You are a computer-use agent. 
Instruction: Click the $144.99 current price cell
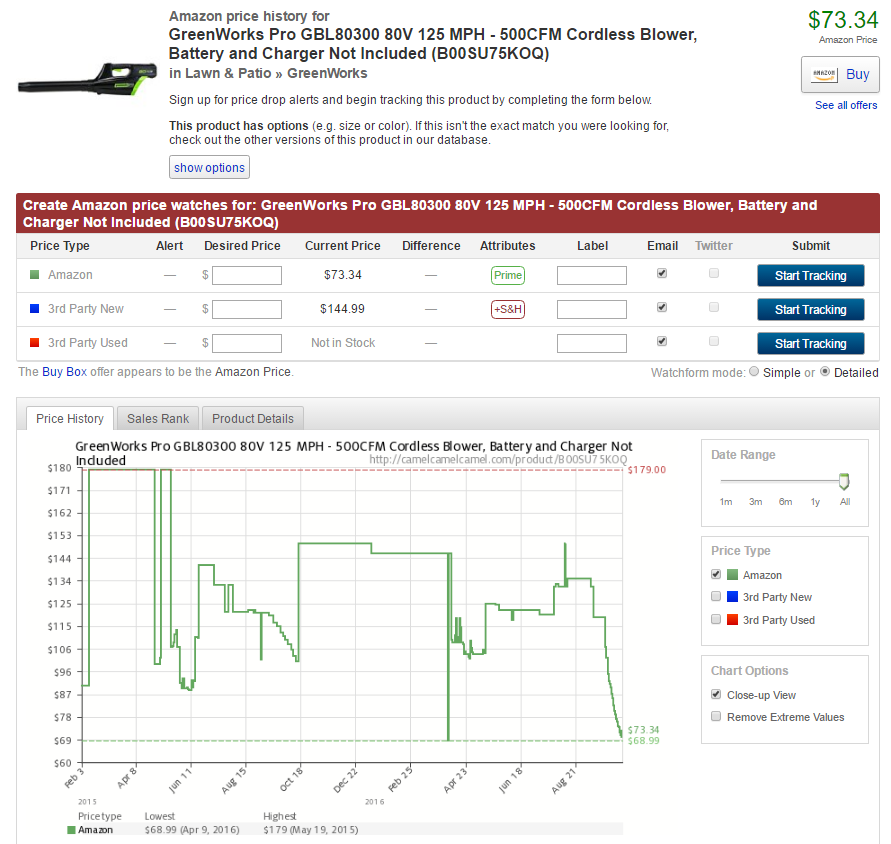click(342, 309)
